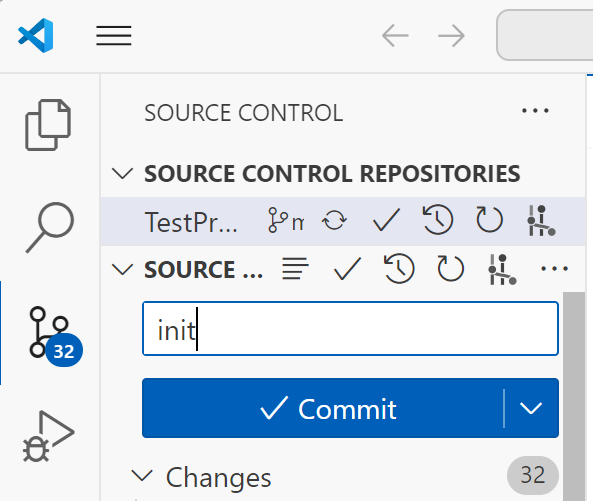Open the hamburger application menu

(113, 36)
